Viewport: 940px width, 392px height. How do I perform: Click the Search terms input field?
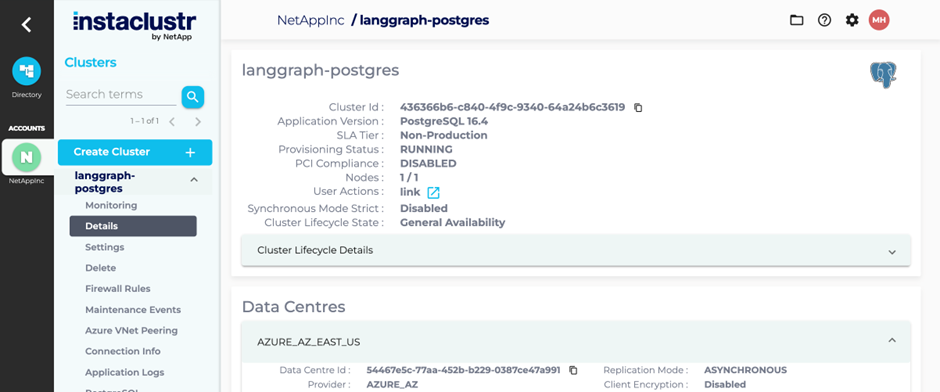120,95
